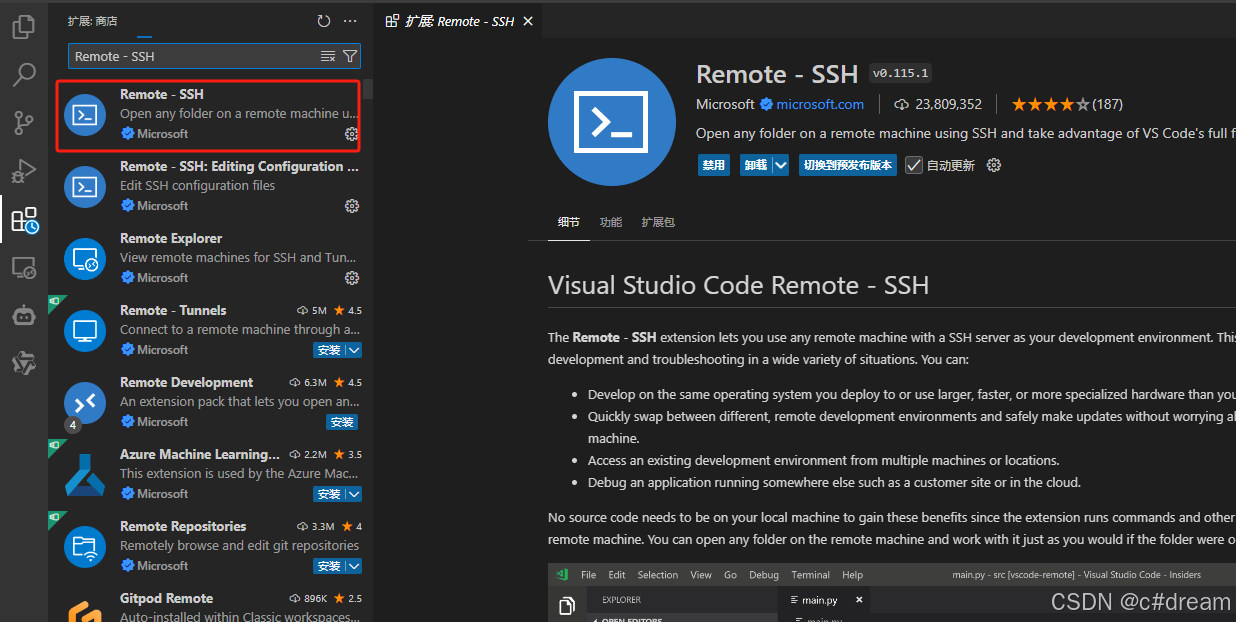Viewport: 1236px width, 622px height.
Task: Click the bottom activity bar icon below the robot
Action: [24, 363]
